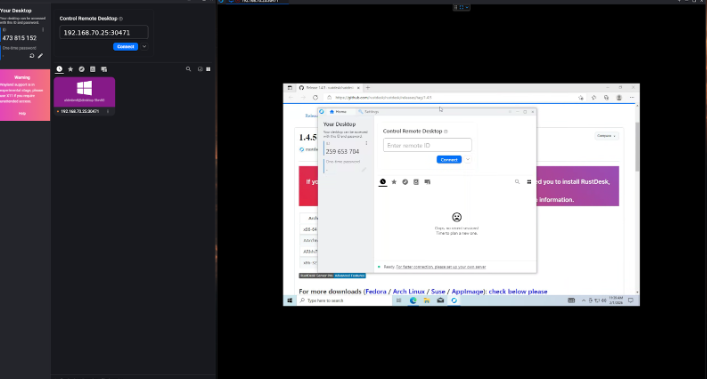Switch to Home tab in remote RustDesk
The height and width of the screenshot is (379, 707).
(338, 111)
